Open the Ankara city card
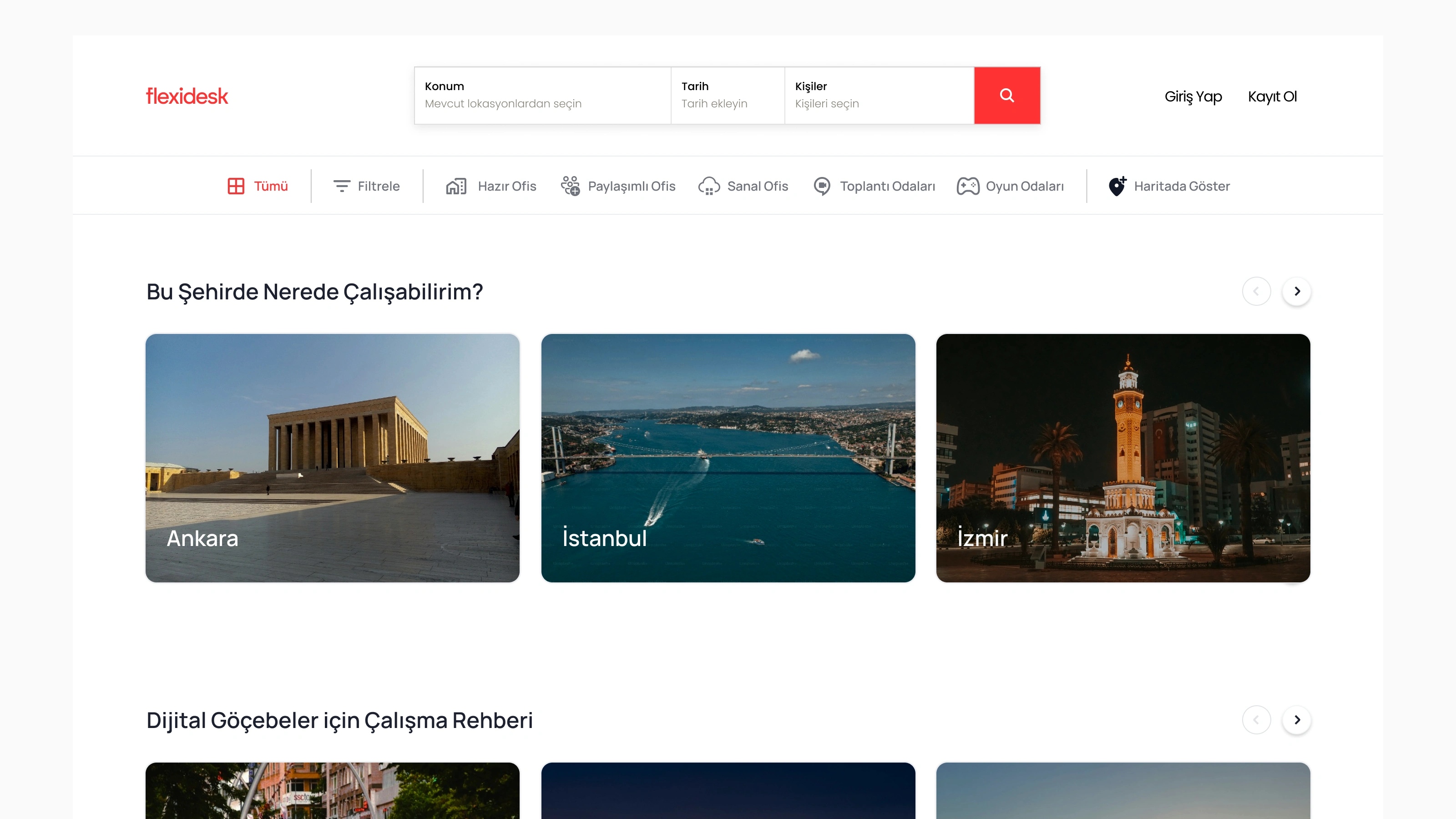Screen dimensions: 1456x819 click(332, 458)
